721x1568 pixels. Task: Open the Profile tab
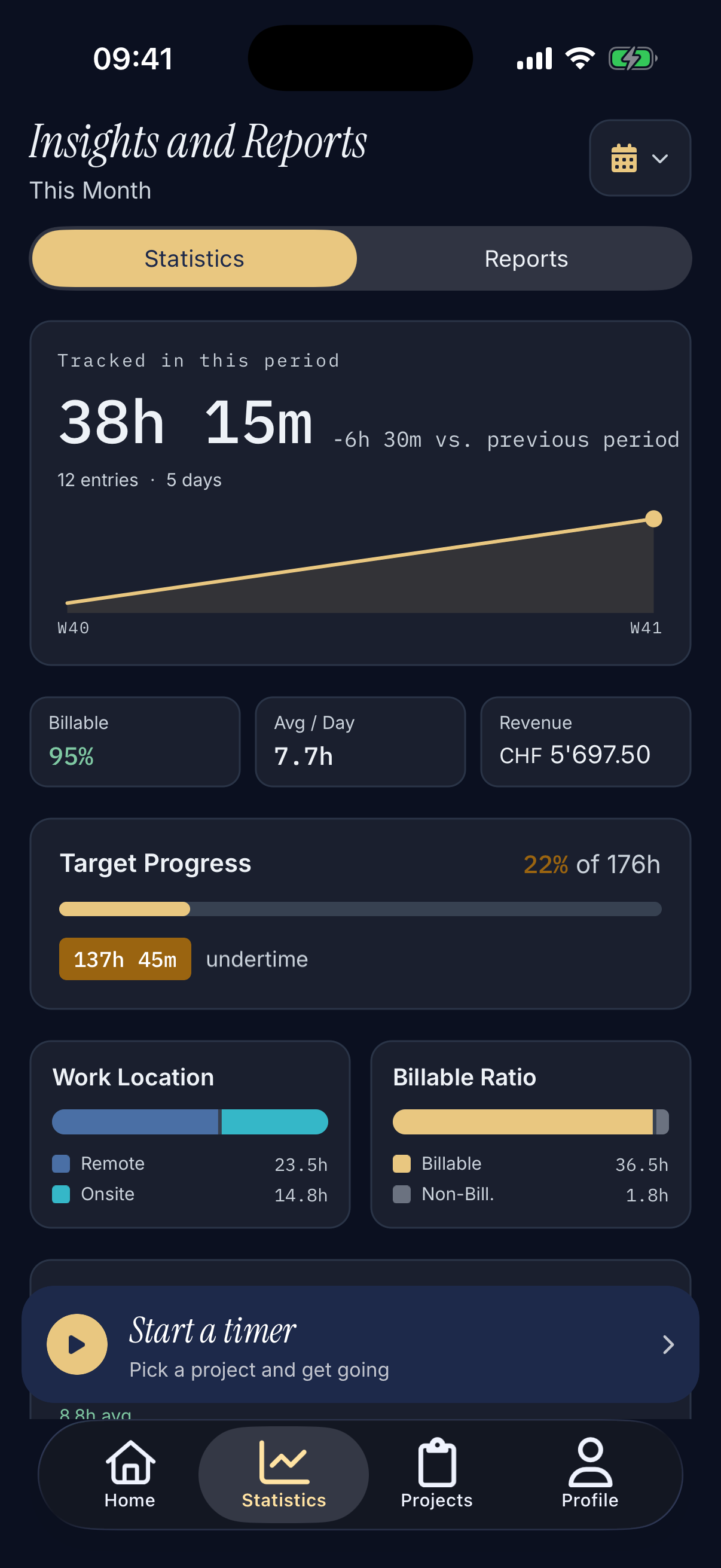point(590,1474)
